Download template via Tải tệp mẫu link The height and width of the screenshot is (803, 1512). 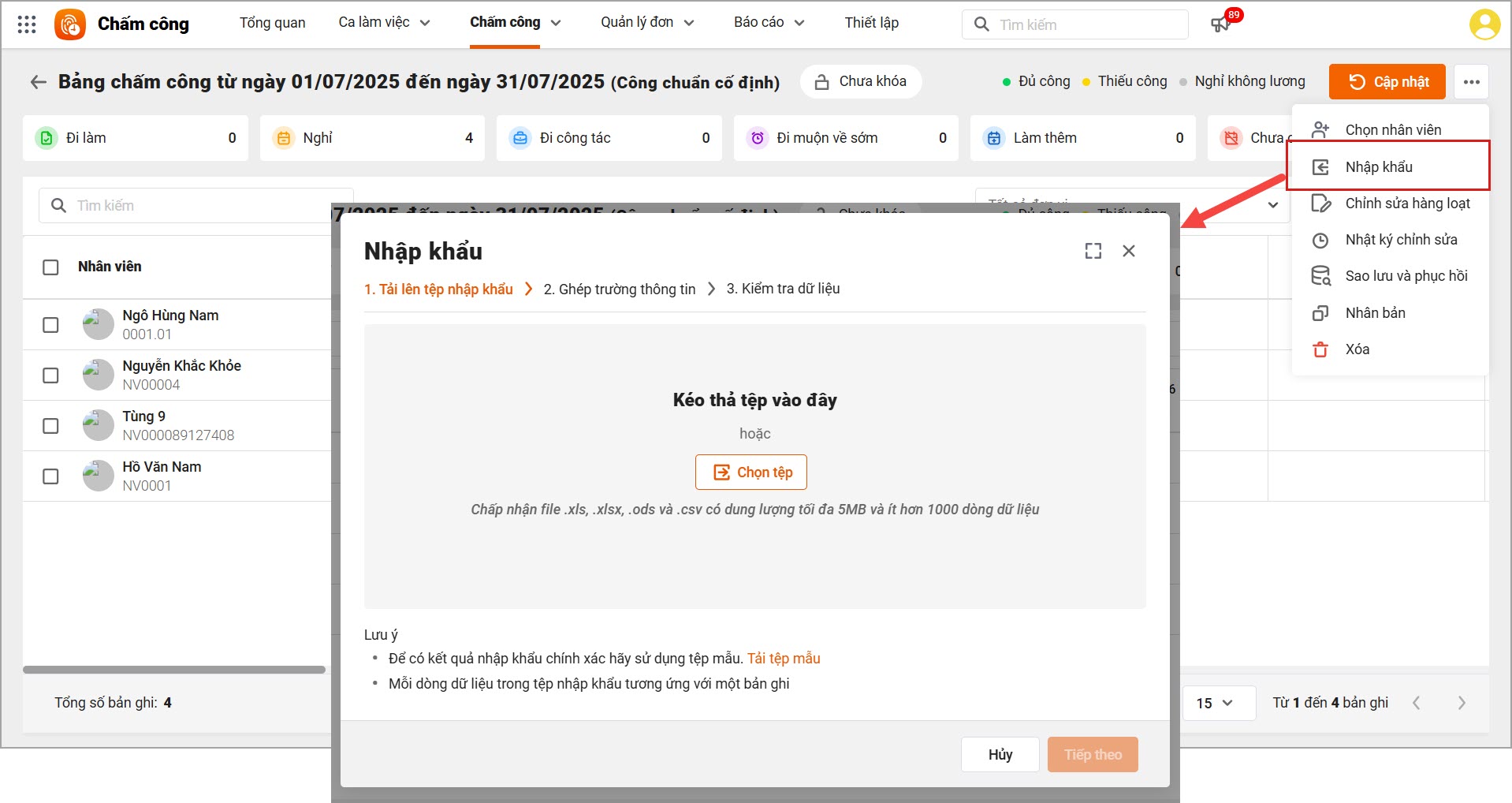pos(784,659)
